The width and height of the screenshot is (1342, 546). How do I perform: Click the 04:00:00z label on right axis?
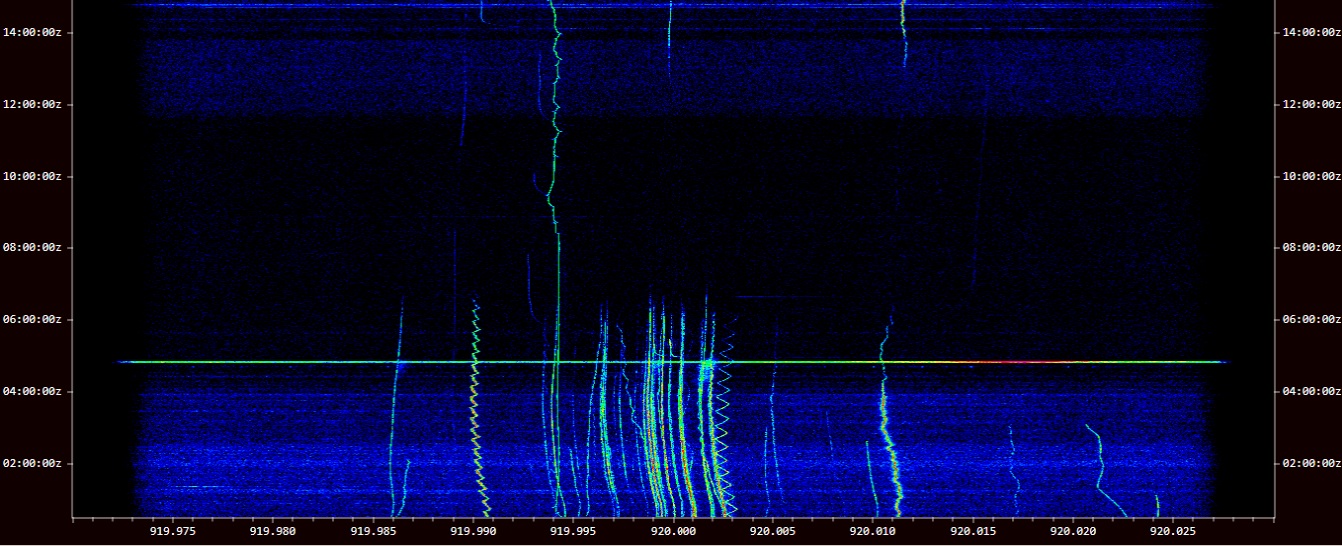1312,391
